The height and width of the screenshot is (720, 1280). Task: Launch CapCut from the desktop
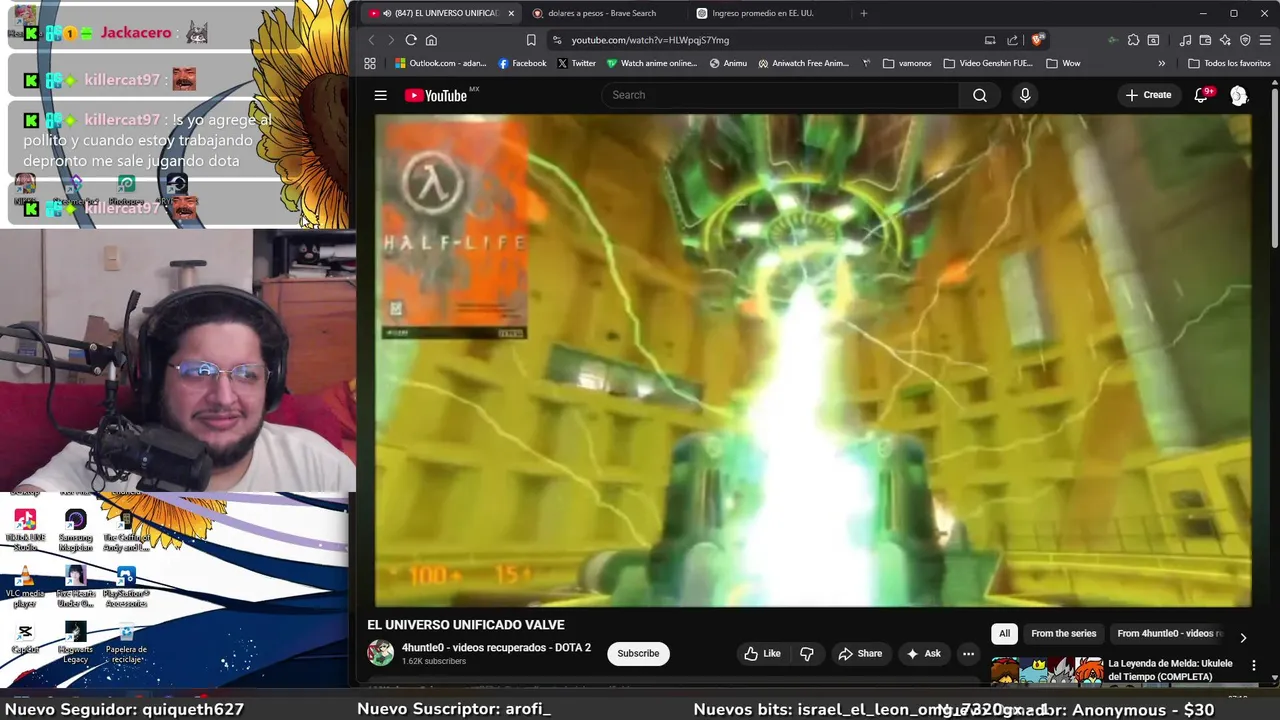tap(25, 638)
